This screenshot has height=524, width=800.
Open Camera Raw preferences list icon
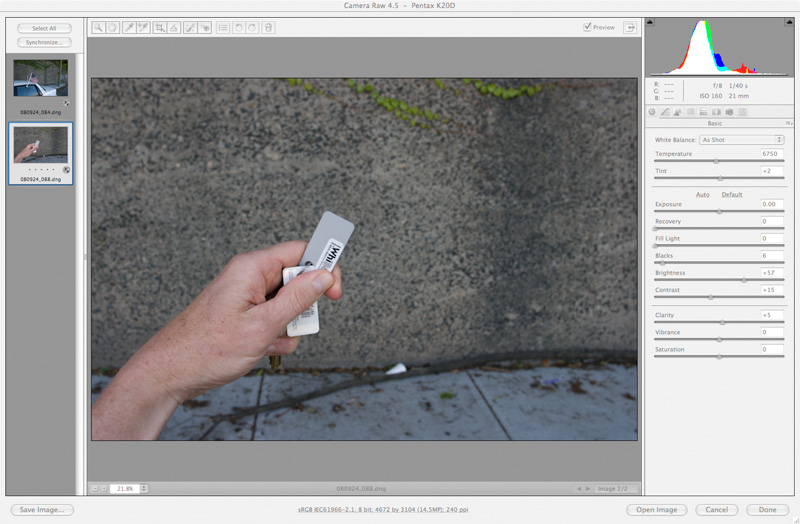point(222,28)
